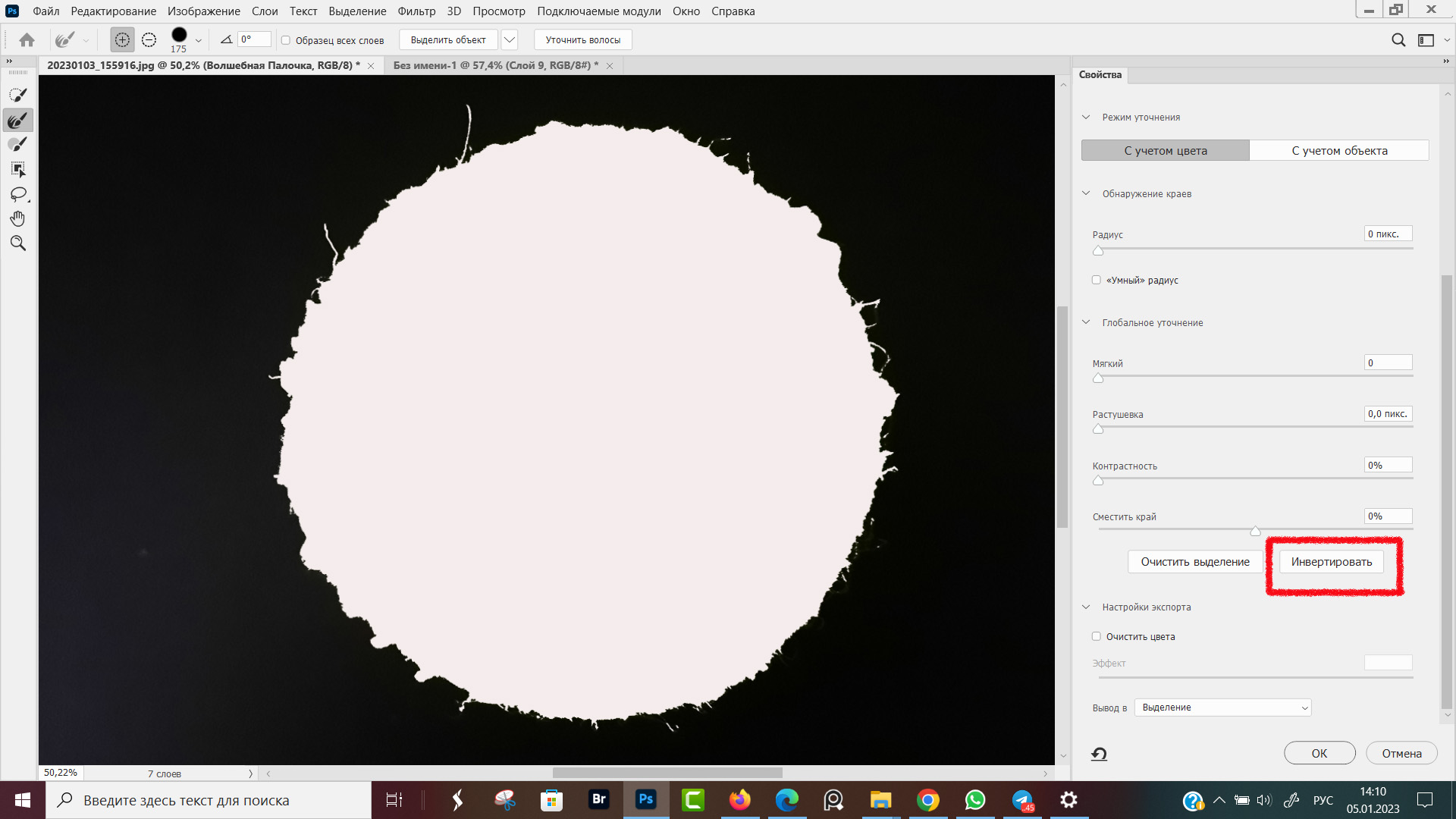Select the Lasso tool
This screenshot has height=819, width=1456.
tap(17, 194)
